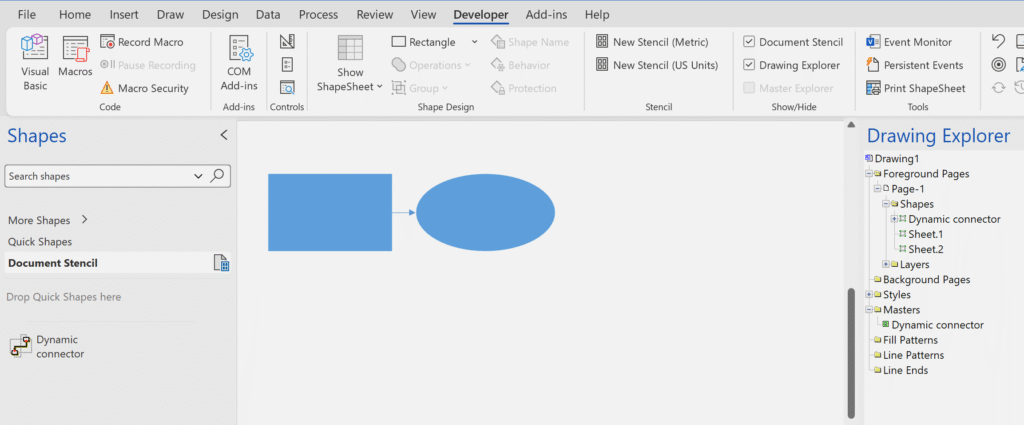Toggle the Drawing Explorer checkbox
Screen dimensions: 1024x425
(750, 65)
